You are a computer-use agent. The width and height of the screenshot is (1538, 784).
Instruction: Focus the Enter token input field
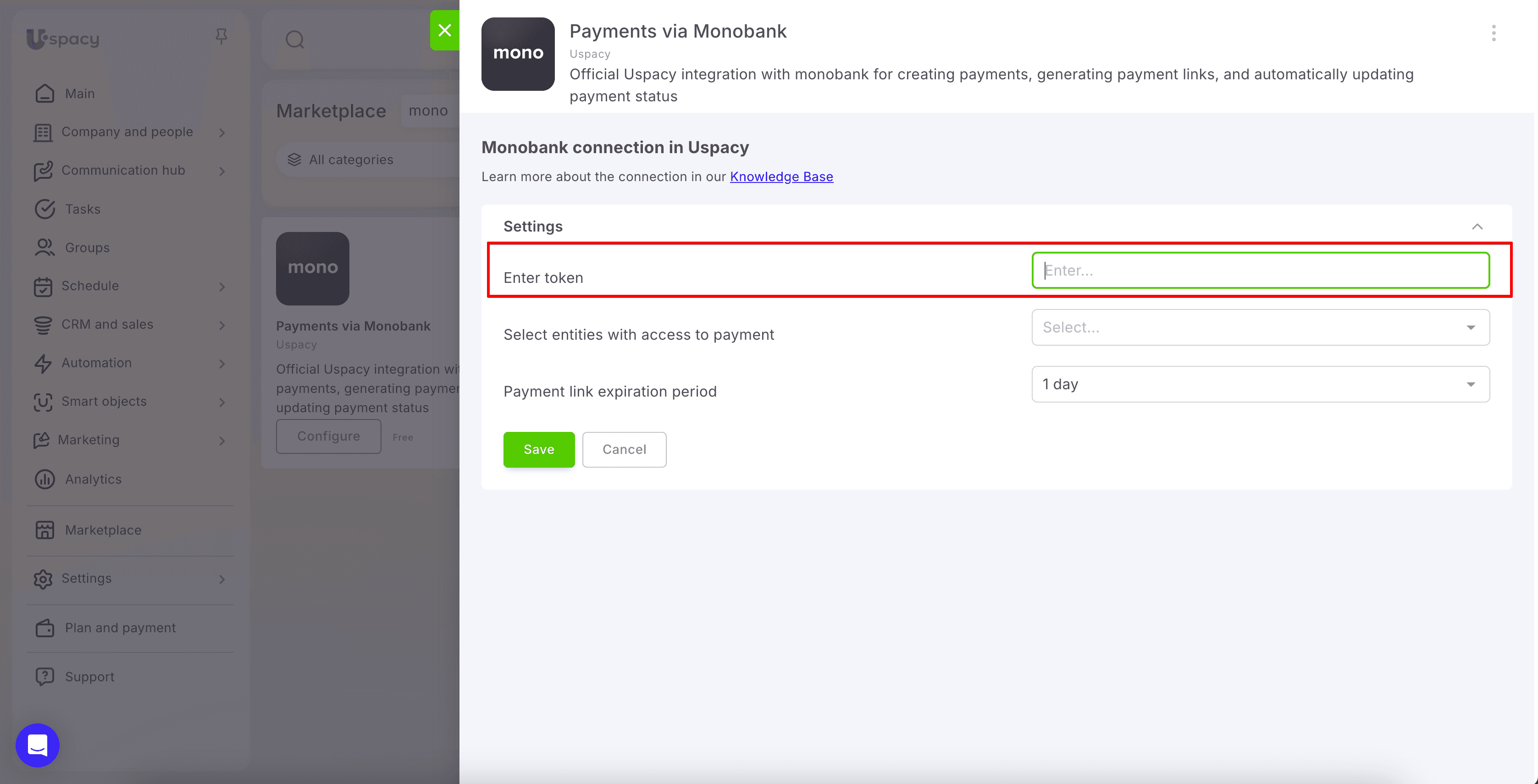(x=1261, y=270)
